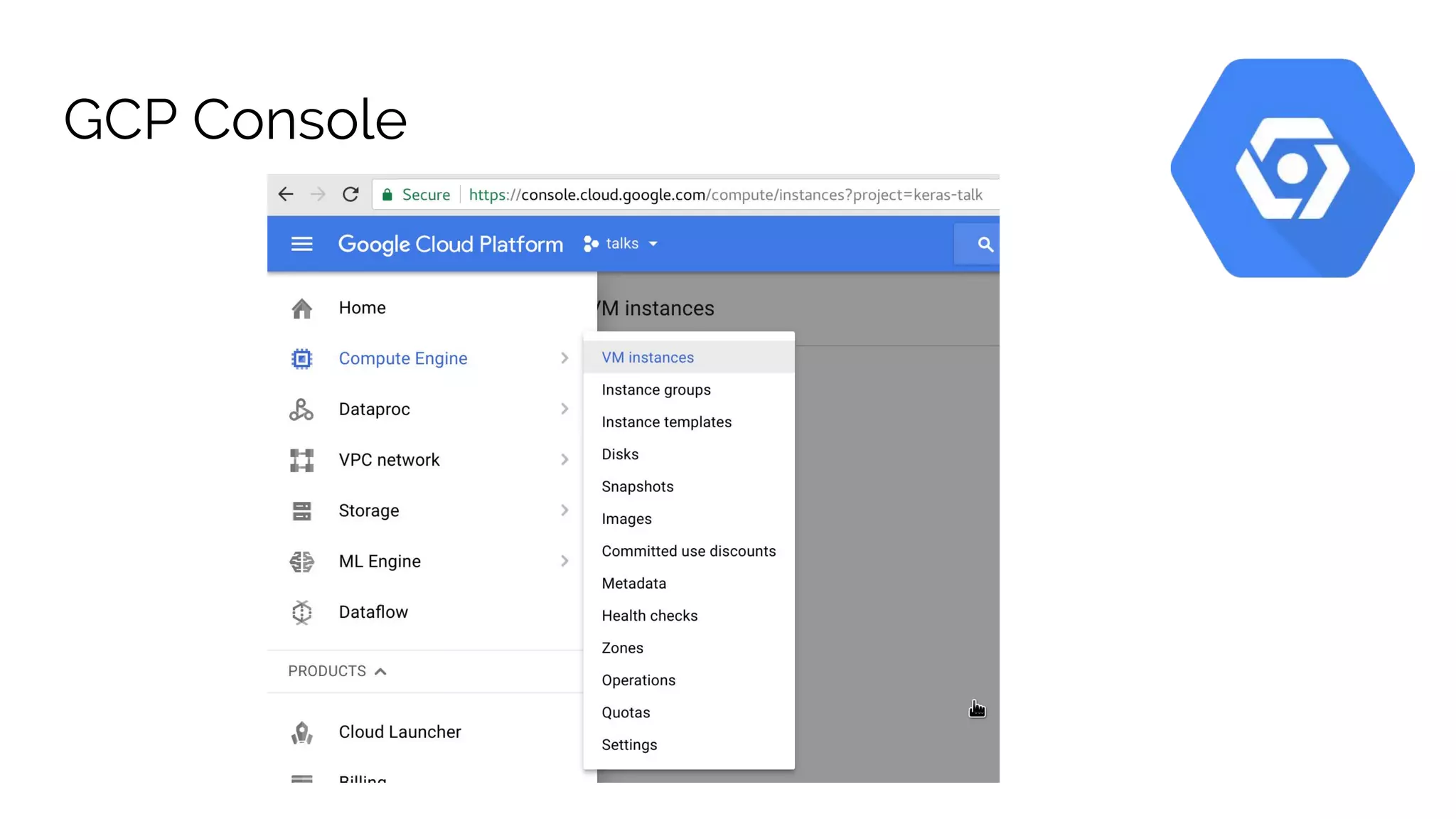Expand the VPC network submenu chevron
The width and height of the screenshot is (1456, 819).
tap(564, 459)
